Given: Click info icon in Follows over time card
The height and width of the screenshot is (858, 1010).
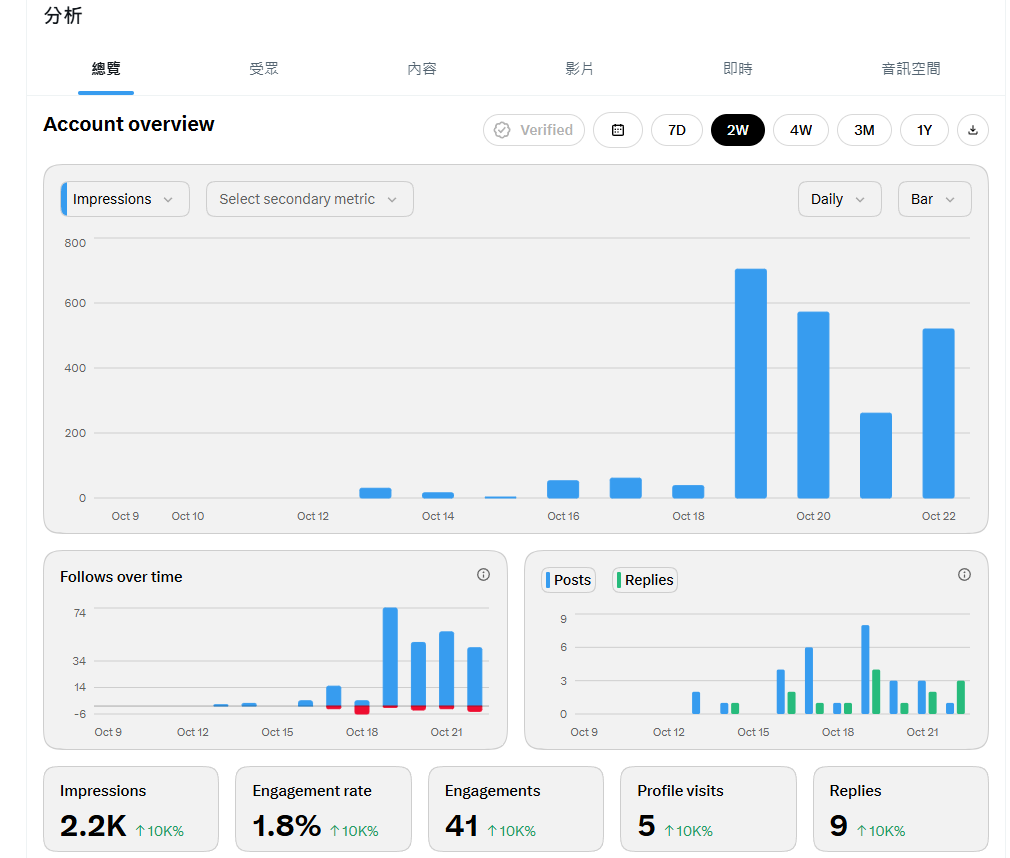Looking at the screenshot, I should [483, 575].
